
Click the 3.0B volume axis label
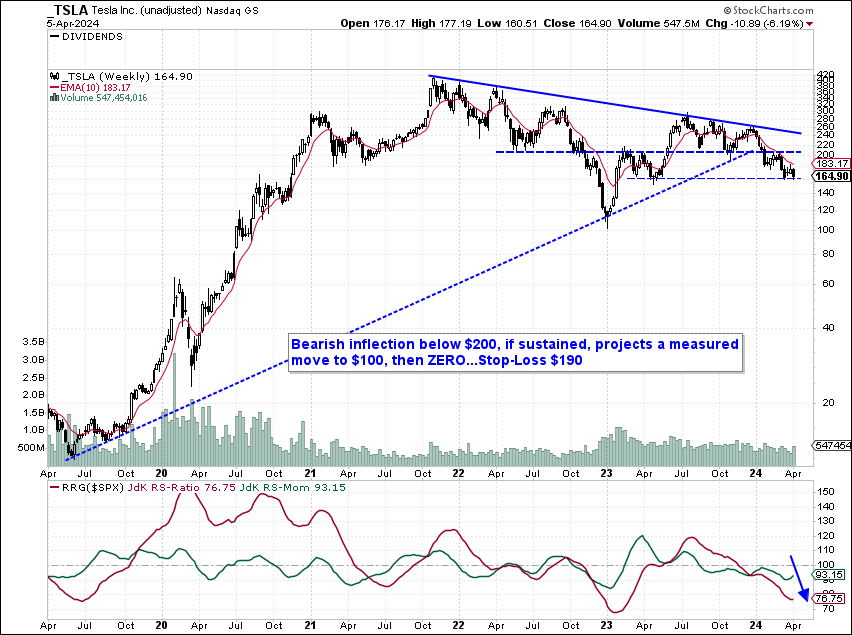coord(34,360)
